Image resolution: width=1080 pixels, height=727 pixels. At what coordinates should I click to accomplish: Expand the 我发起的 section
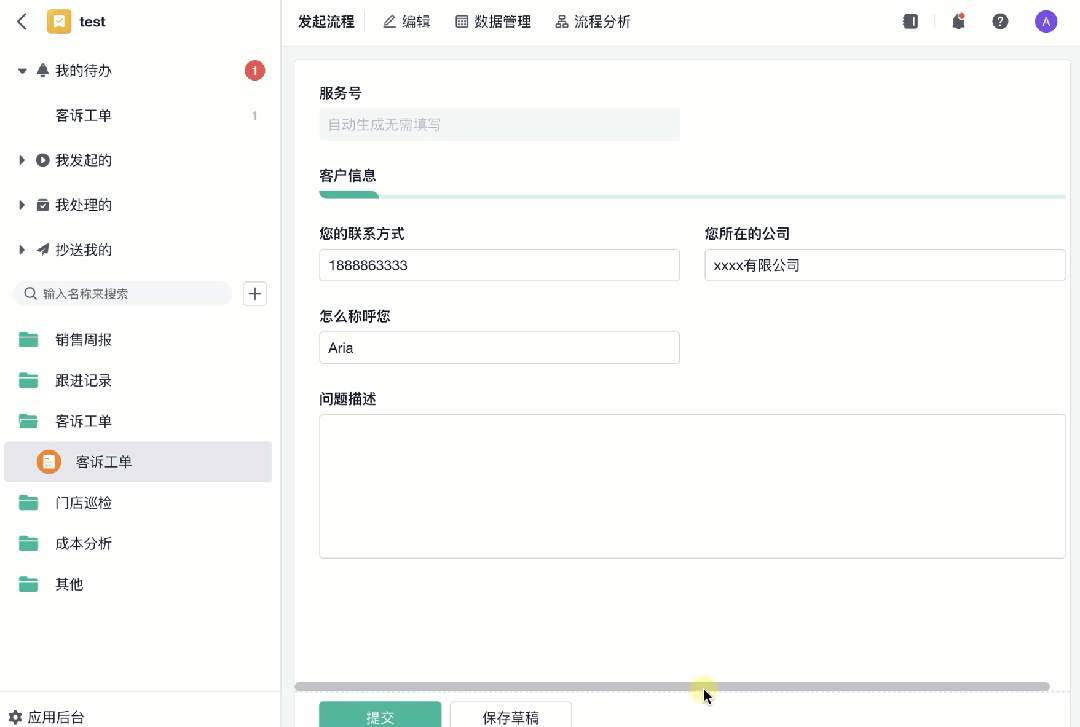coord(22,160)
